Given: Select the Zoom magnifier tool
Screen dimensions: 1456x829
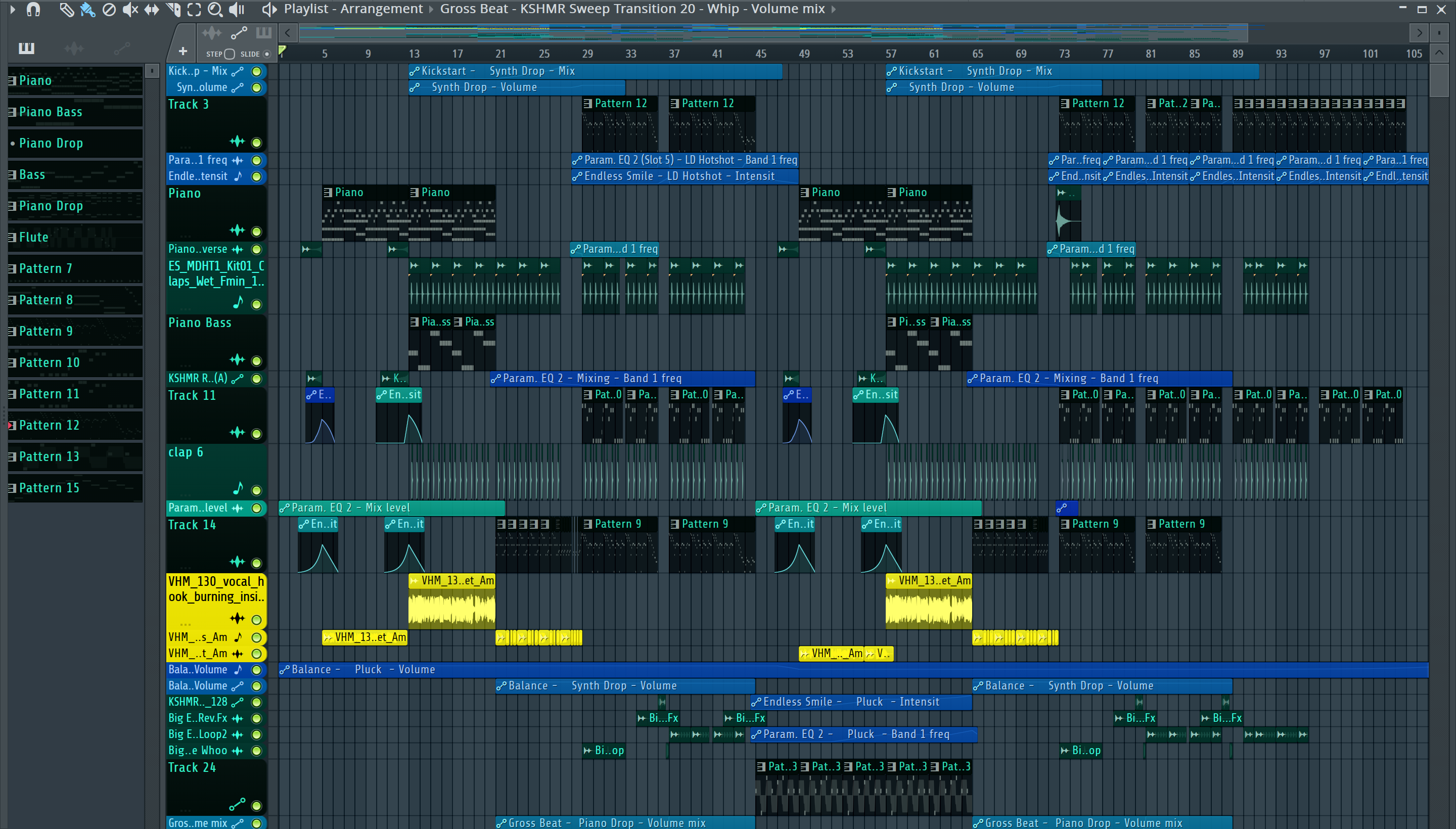Looking at the screenshot, I should (215, 9).
